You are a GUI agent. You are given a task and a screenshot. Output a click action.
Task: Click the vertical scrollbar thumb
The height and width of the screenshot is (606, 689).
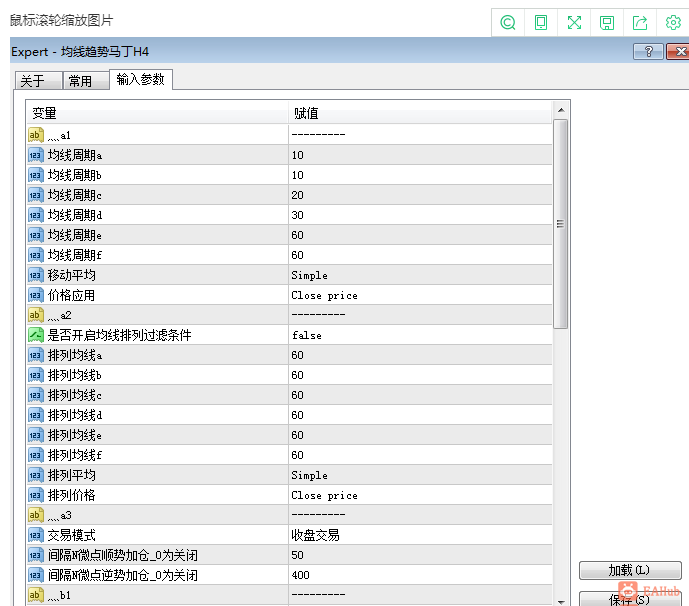tap(560, 224)
